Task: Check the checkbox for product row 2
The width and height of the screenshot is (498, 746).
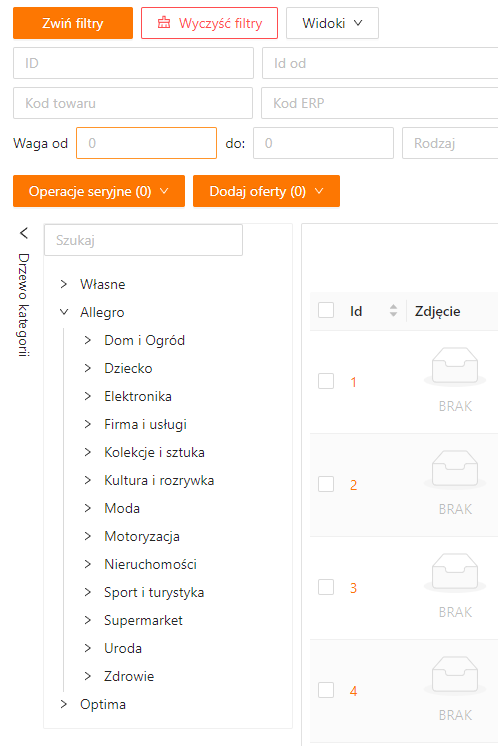Action: 326,484
